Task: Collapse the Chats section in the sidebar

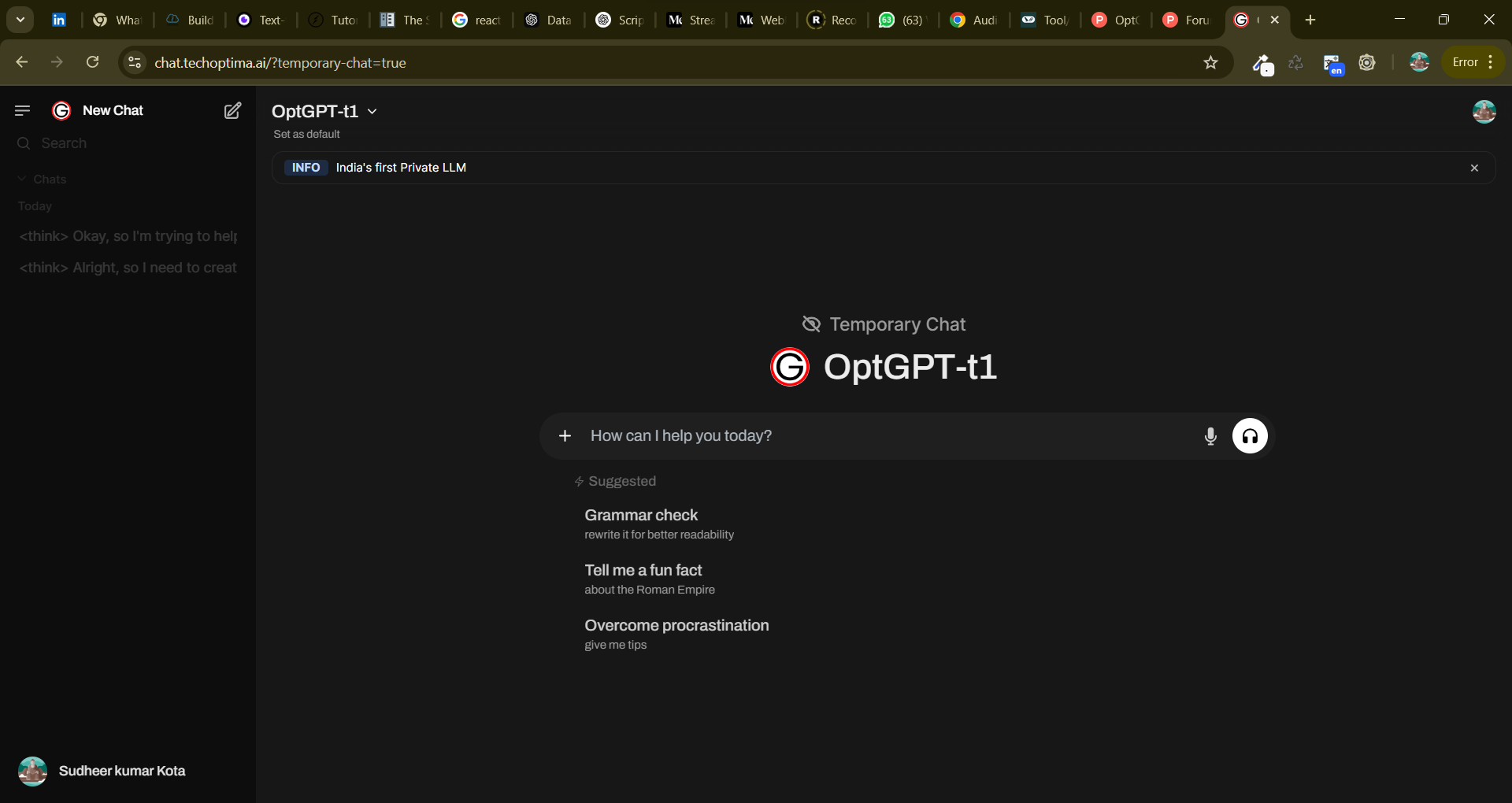Action: (x=42, y=179)
